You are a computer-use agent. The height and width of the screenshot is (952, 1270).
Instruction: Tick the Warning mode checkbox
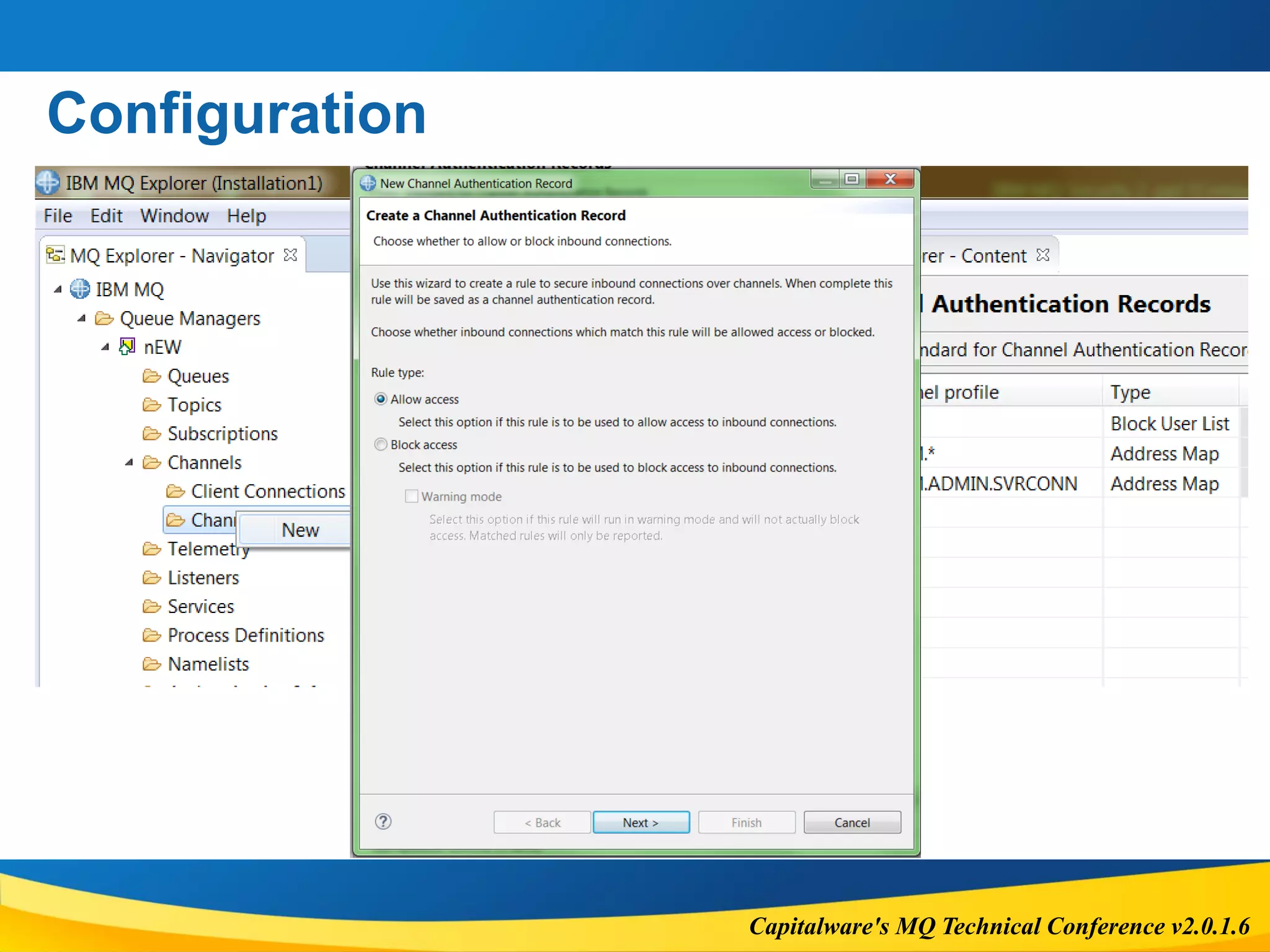click(411, 496)
